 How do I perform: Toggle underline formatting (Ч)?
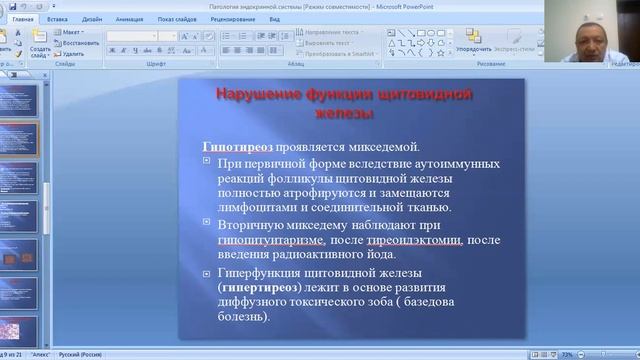coord(135,50)
